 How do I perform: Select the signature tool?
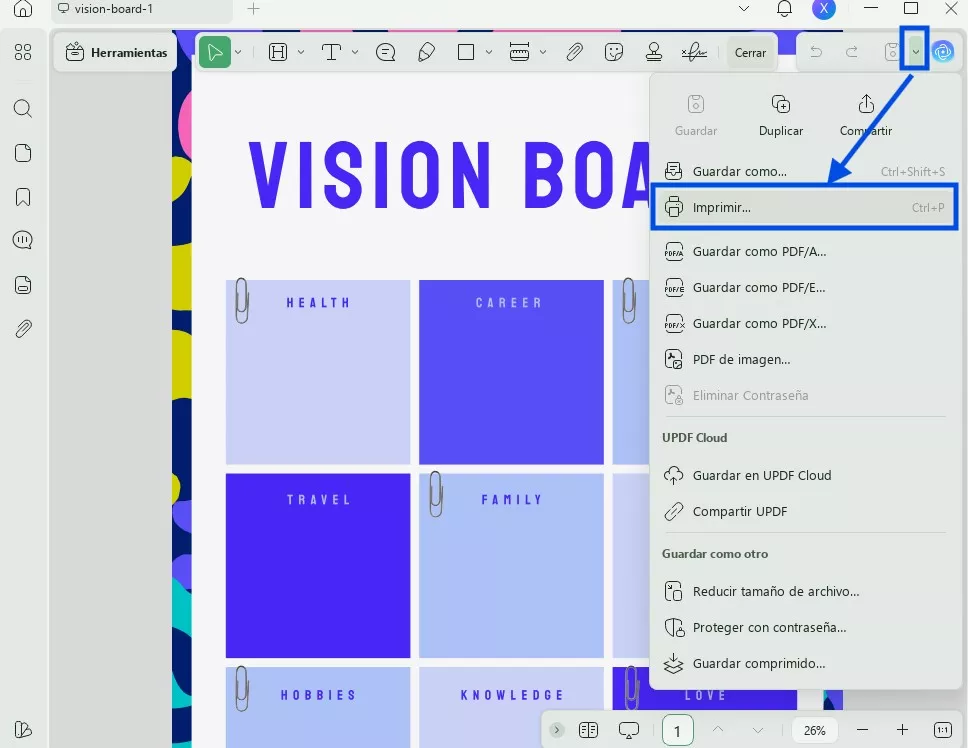(x=694, y=52)
